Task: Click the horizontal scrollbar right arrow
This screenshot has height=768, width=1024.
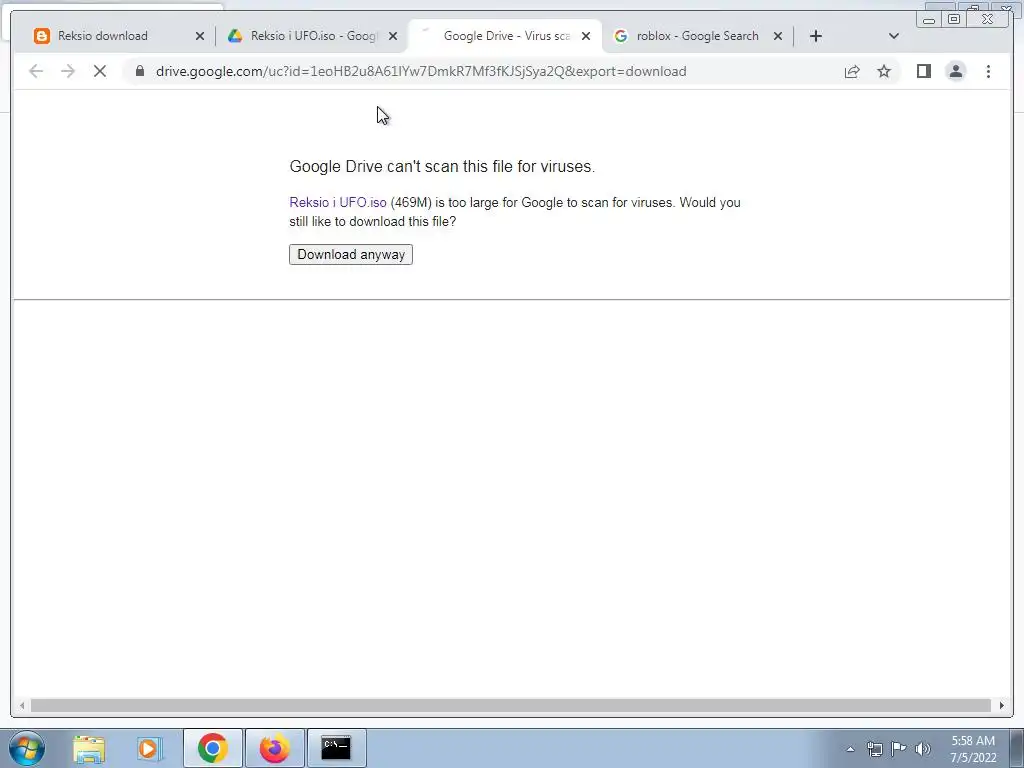Action: pos(1002,705)
